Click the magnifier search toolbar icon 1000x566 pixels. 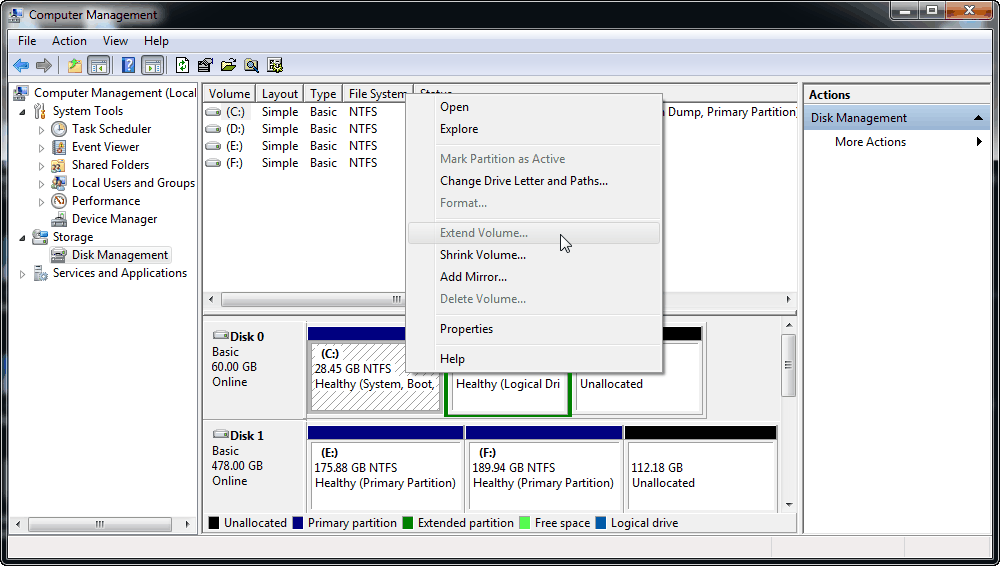pyautogui.click(x=252, y=65)
